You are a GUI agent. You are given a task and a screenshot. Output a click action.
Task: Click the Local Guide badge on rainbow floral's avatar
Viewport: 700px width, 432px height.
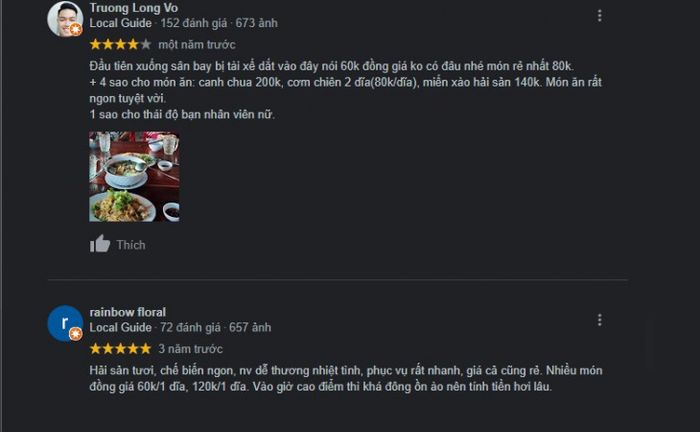coord(76,334)
